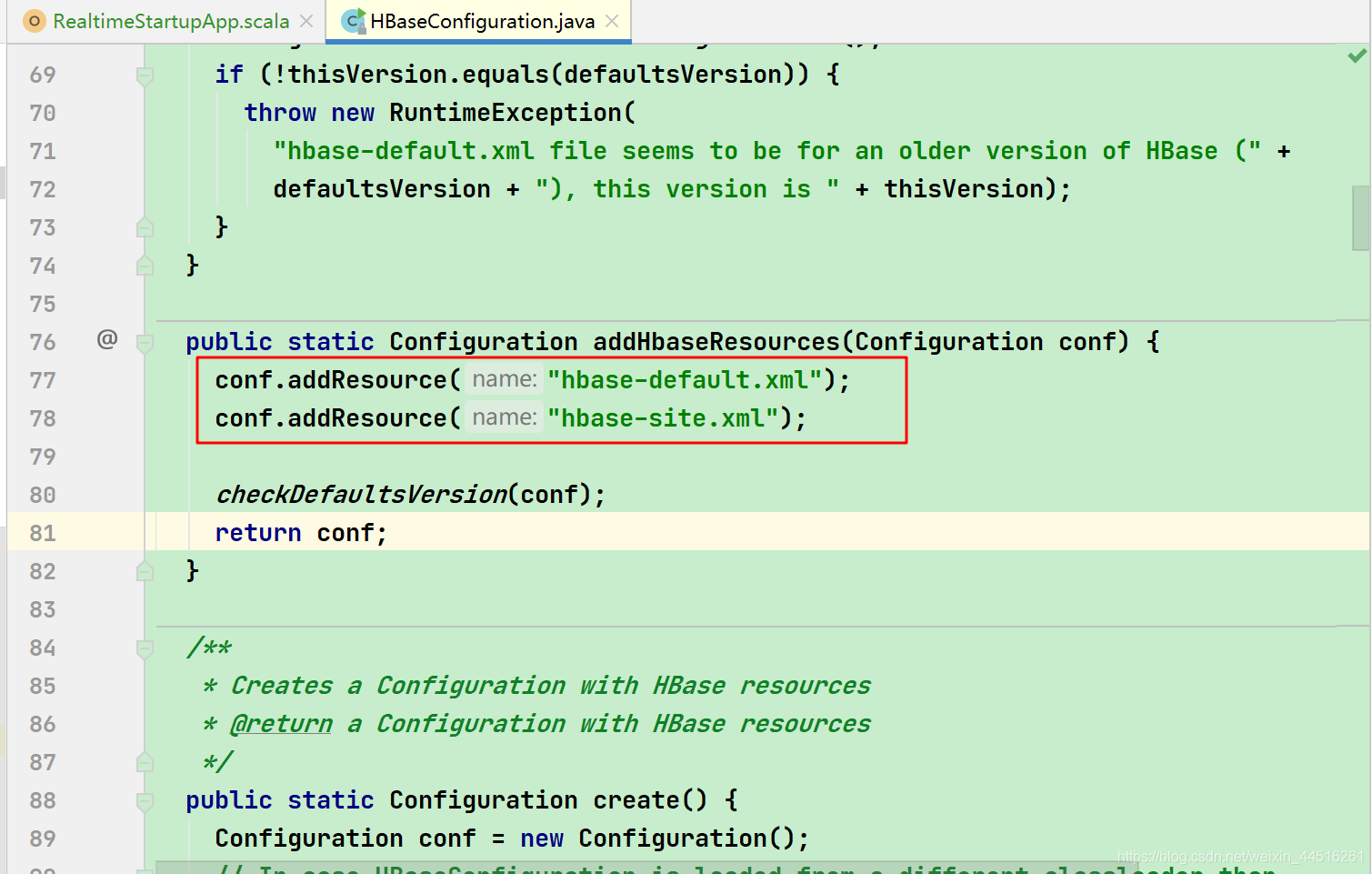
Task: Collapse the create() method using the line 88 fold marker
Action: 145,800
